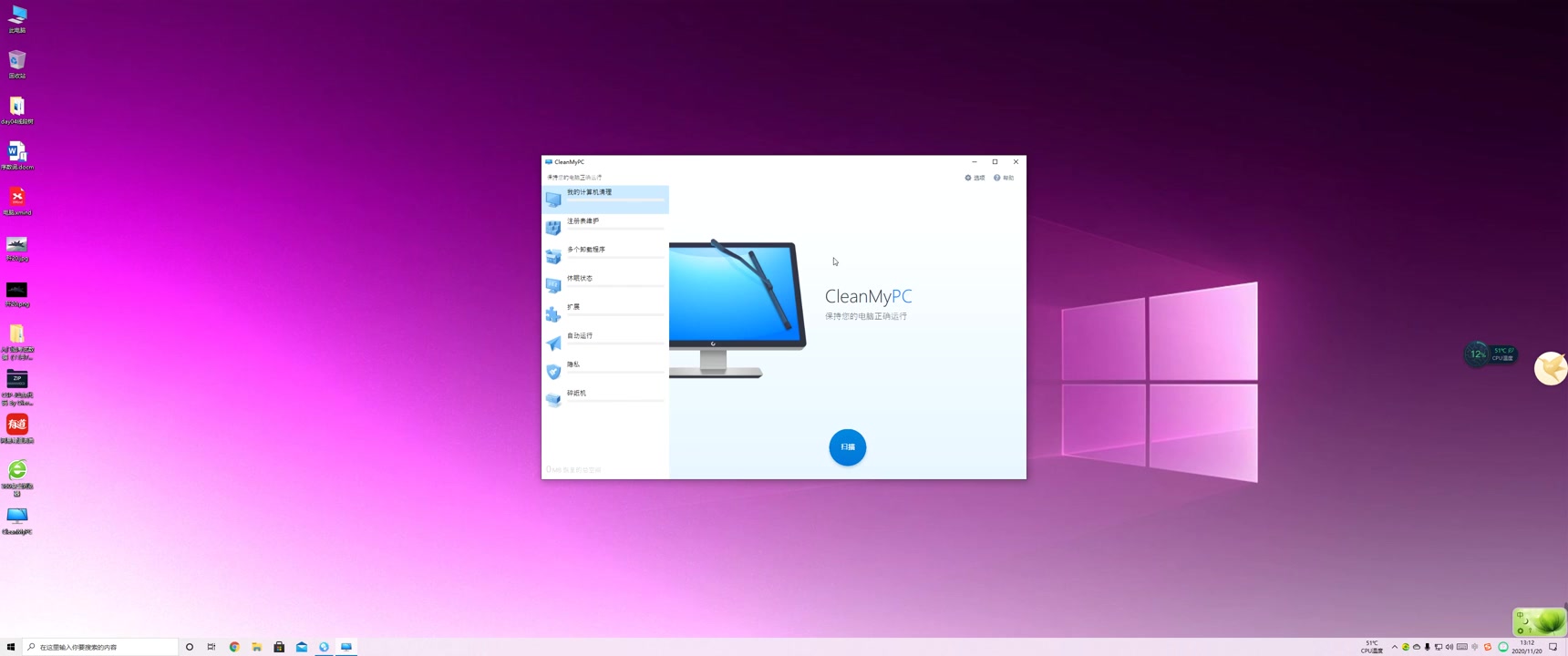Select 我的计算机清理 in the sidebar

click(x=605, y=199)
